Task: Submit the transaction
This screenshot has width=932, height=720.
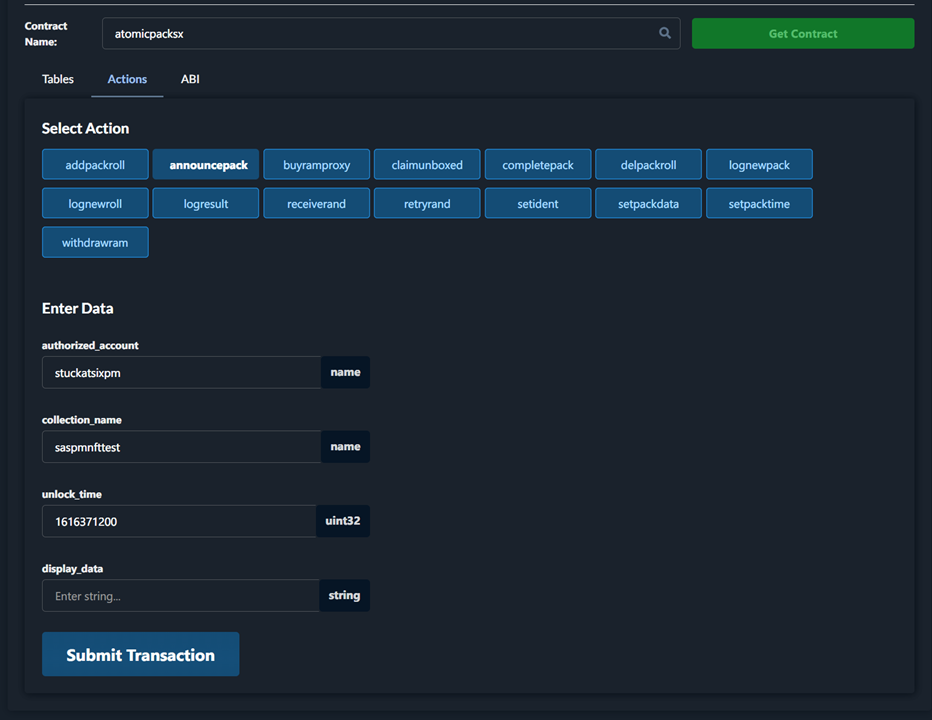Action: (x=140, y=654)
